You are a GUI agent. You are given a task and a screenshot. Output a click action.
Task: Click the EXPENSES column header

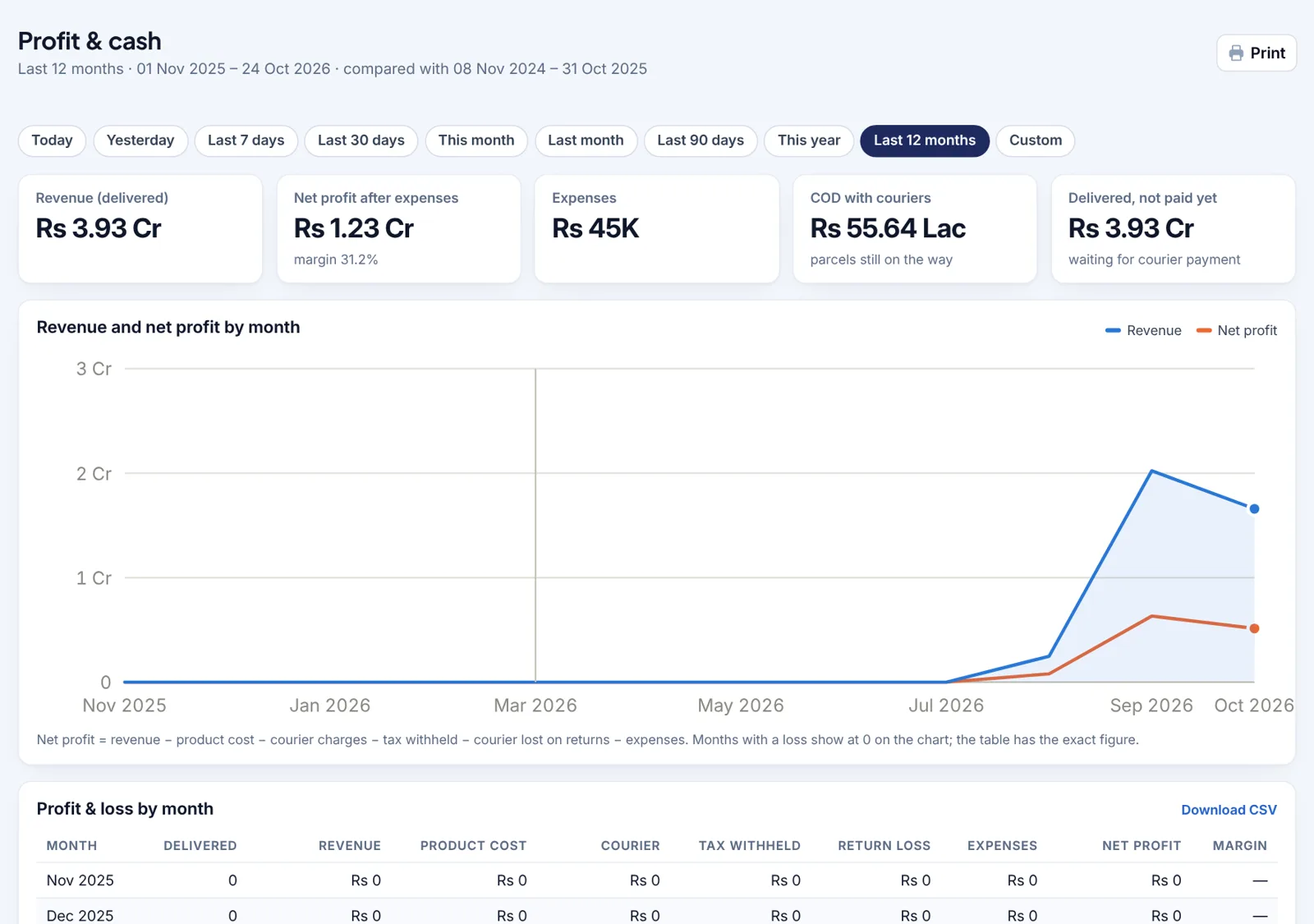(x=1002, y=846)
